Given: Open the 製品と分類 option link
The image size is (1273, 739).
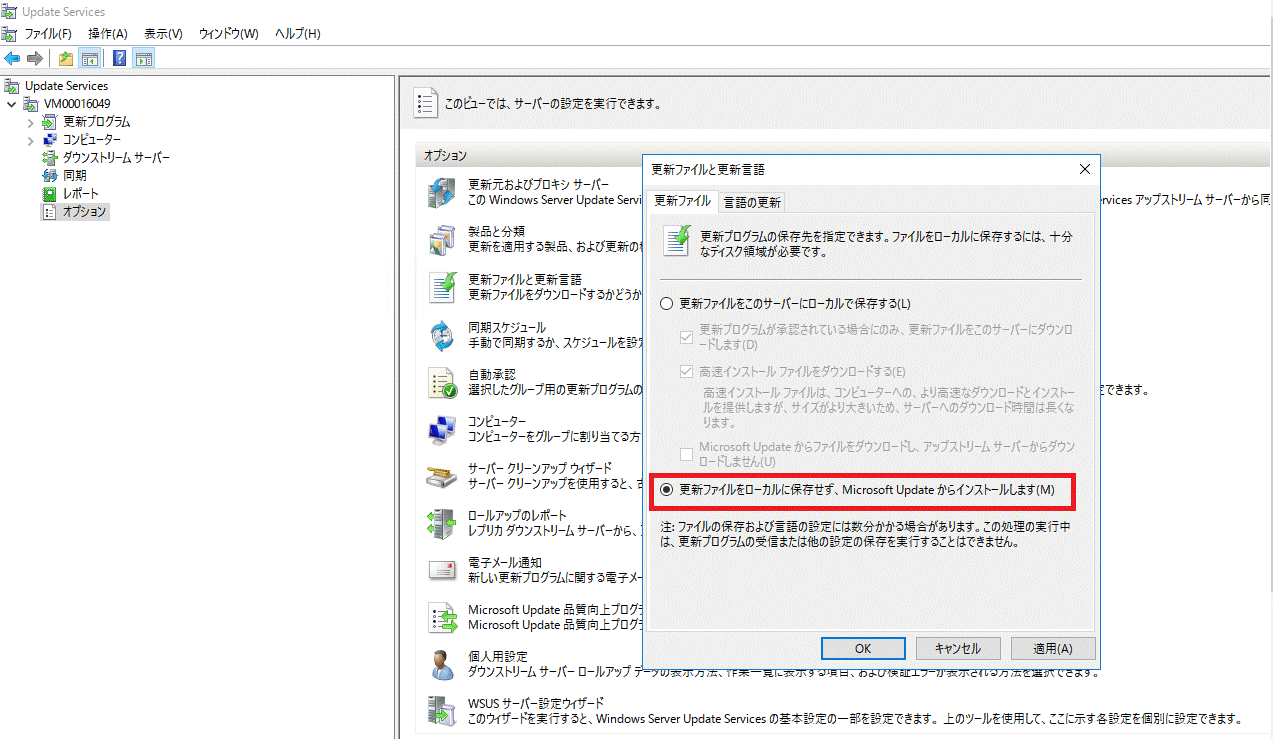Looking at the screenshot, I should pos(496,231).
